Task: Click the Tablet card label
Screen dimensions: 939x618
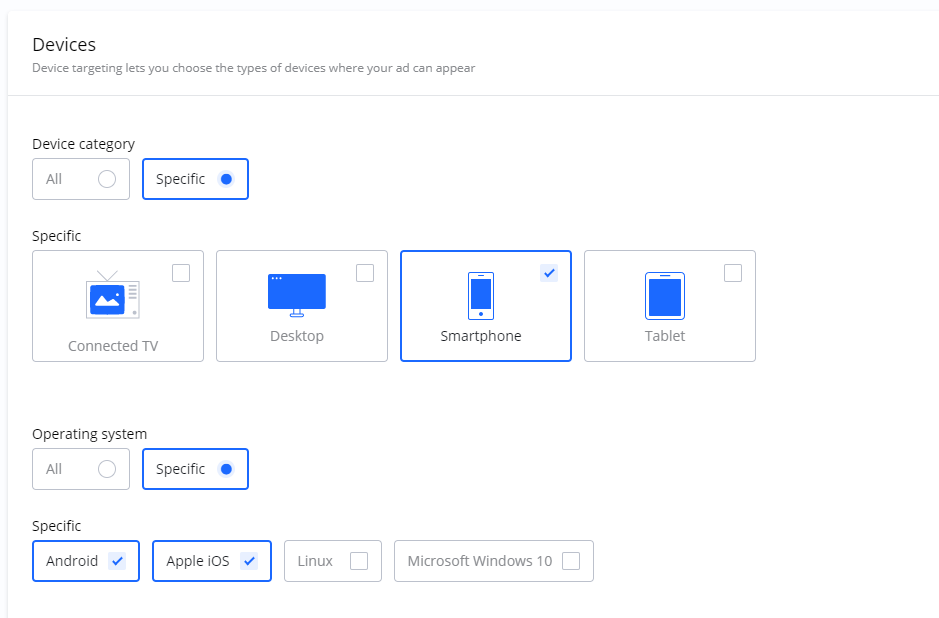Action: (x=665, y=336)
